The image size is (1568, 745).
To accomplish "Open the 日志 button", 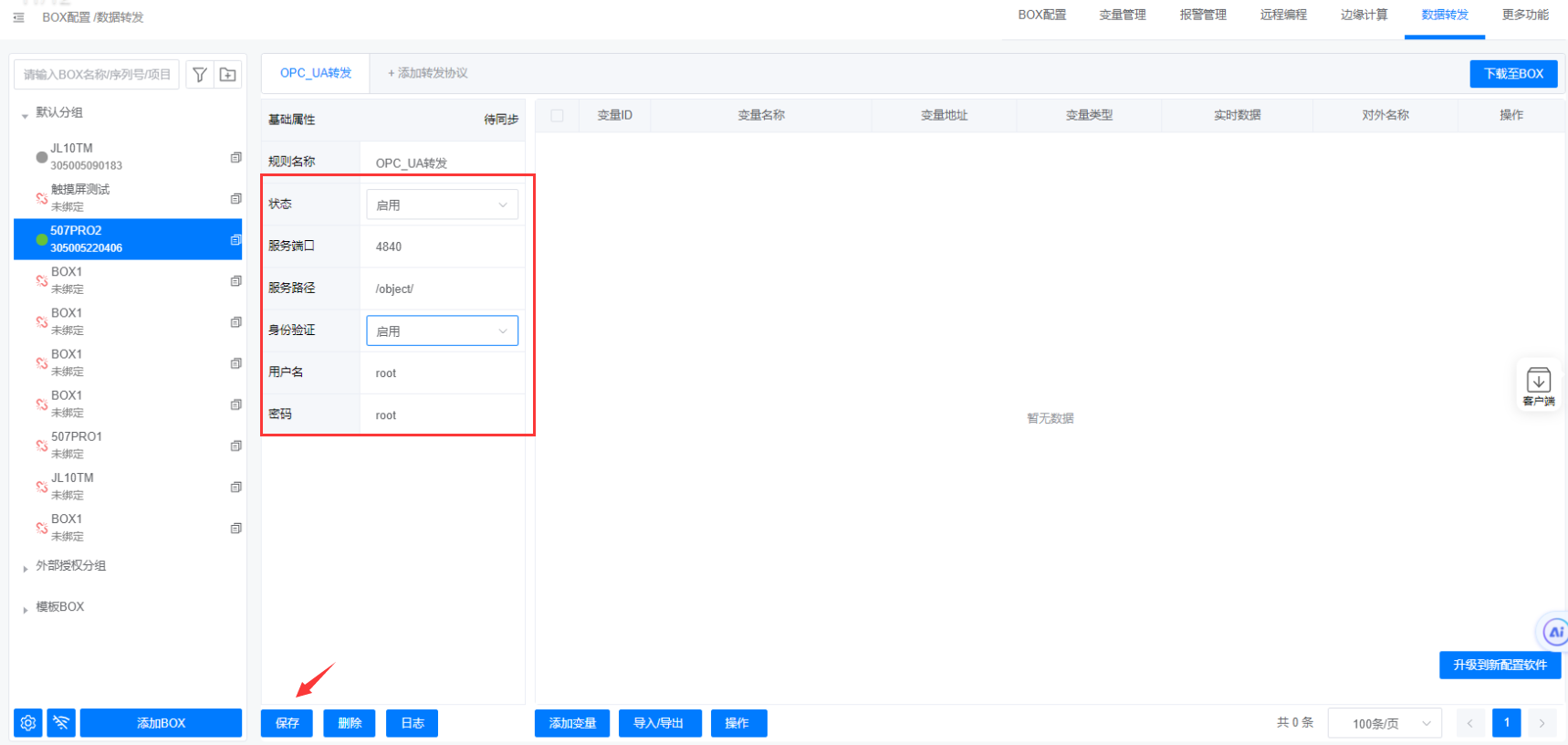I will click(413, 723).
